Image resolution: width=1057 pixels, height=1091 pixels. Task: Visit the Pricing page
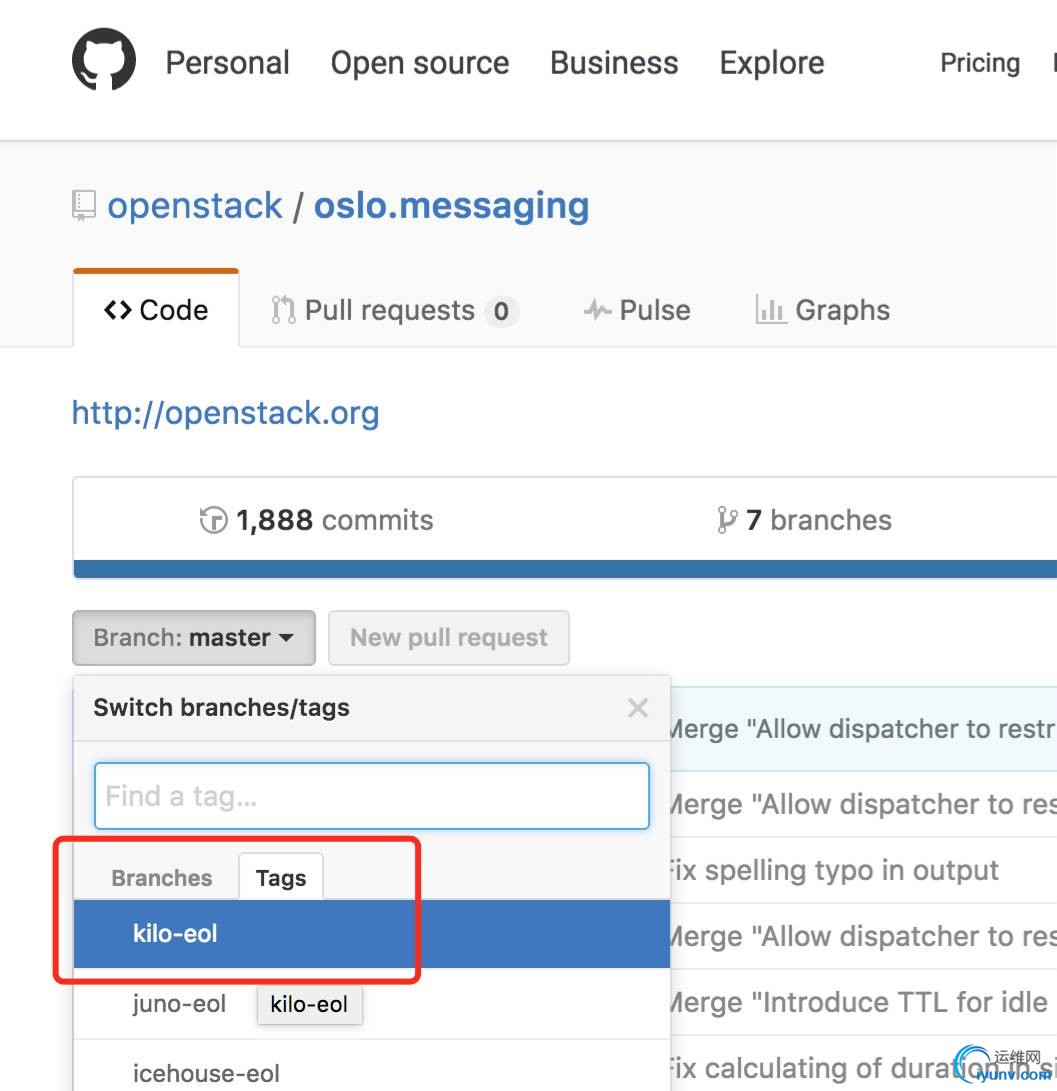980,63
